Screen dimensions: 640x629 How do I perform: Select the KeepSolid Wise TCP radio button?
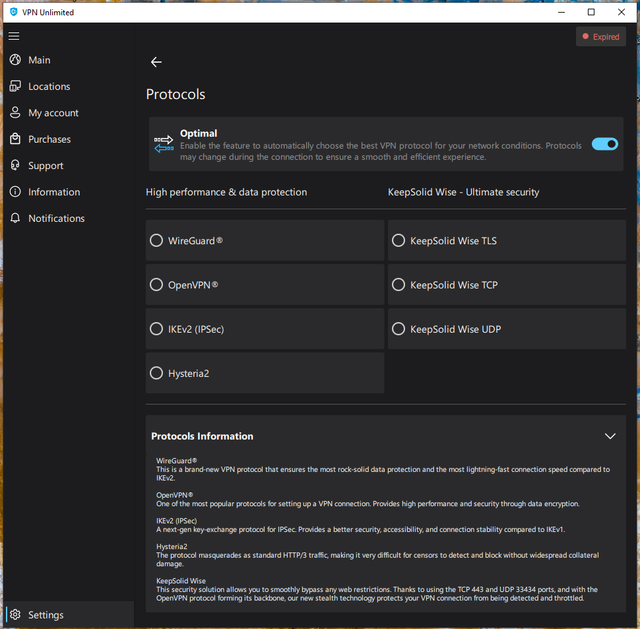(398, 284)
